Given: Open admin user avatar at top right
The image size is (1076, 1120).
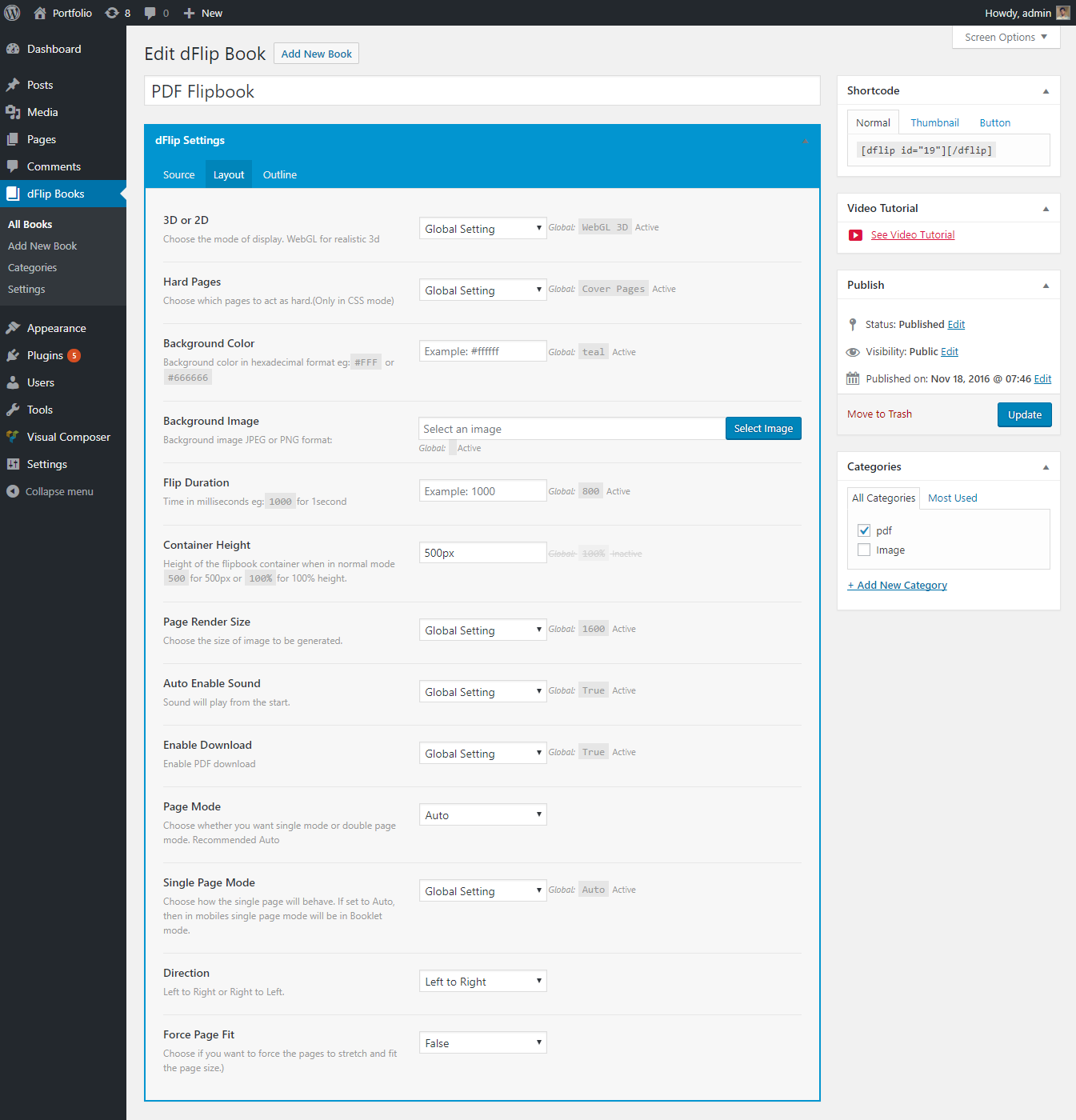Looking at the screenshot, I should (x=1063, y=13).
